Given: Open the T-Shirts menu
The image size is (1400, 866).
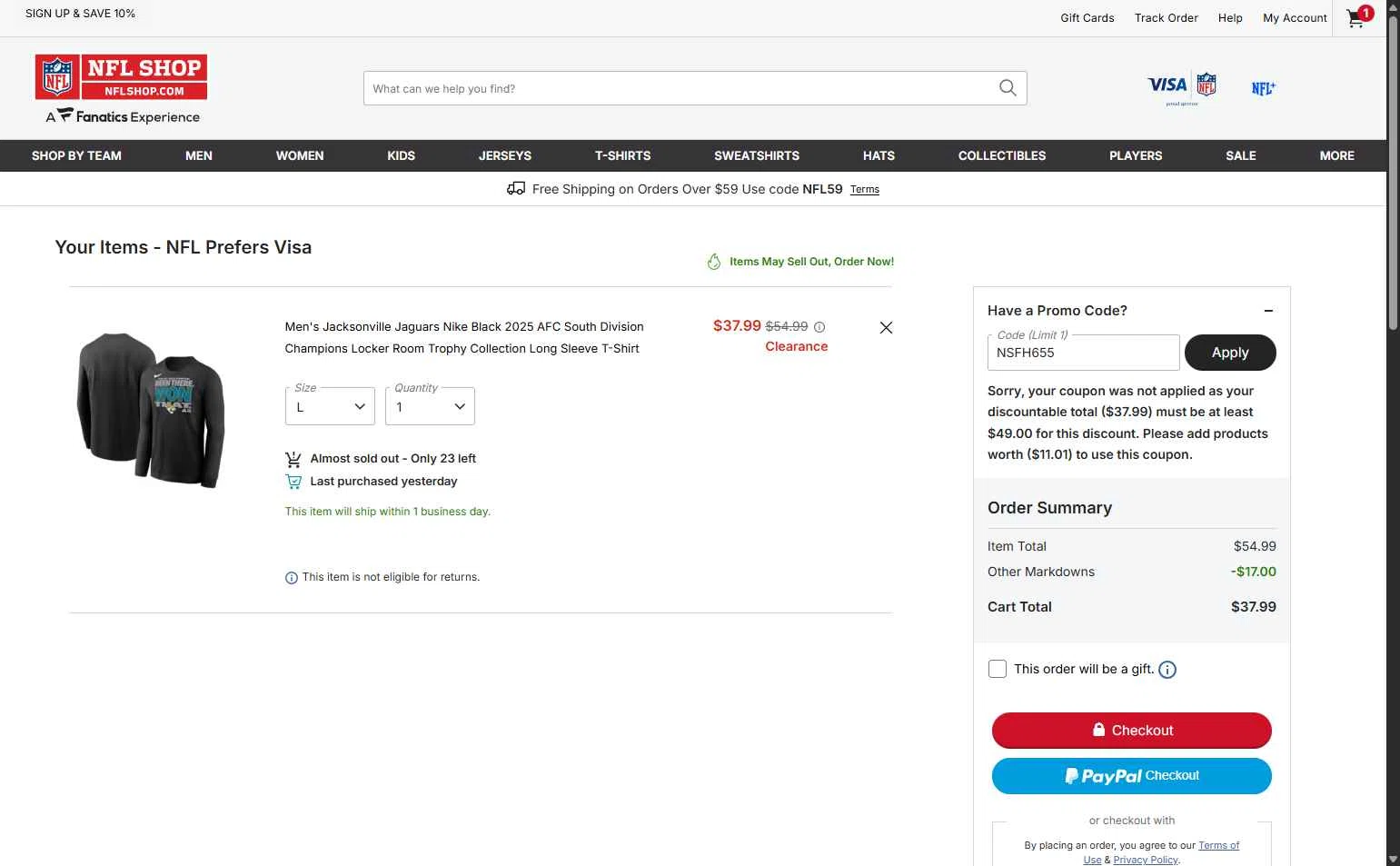Looking at the screenshot, I should point(622,155).
